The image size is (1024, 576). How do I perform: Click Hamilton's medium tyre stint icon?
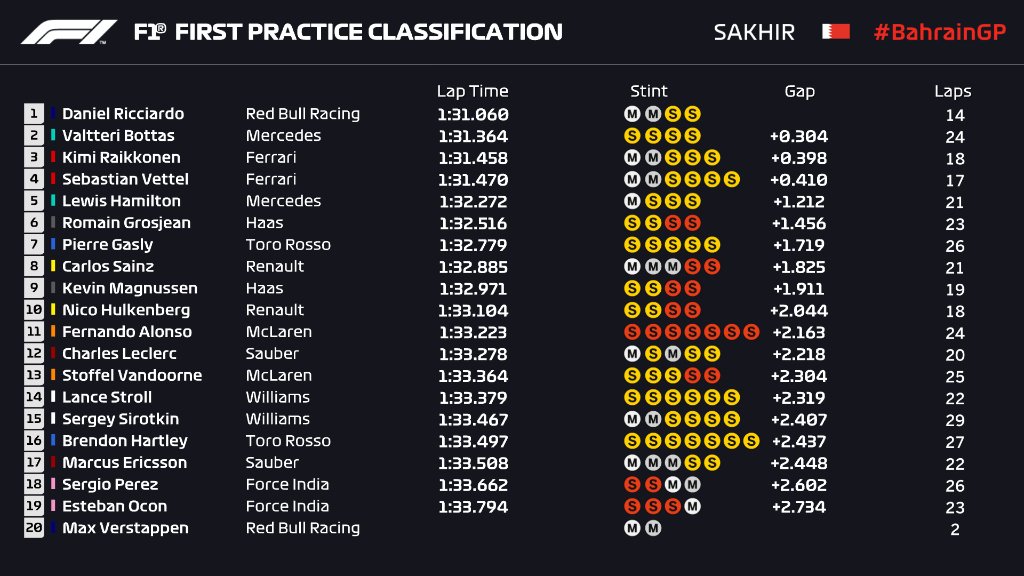pos(632,201)
